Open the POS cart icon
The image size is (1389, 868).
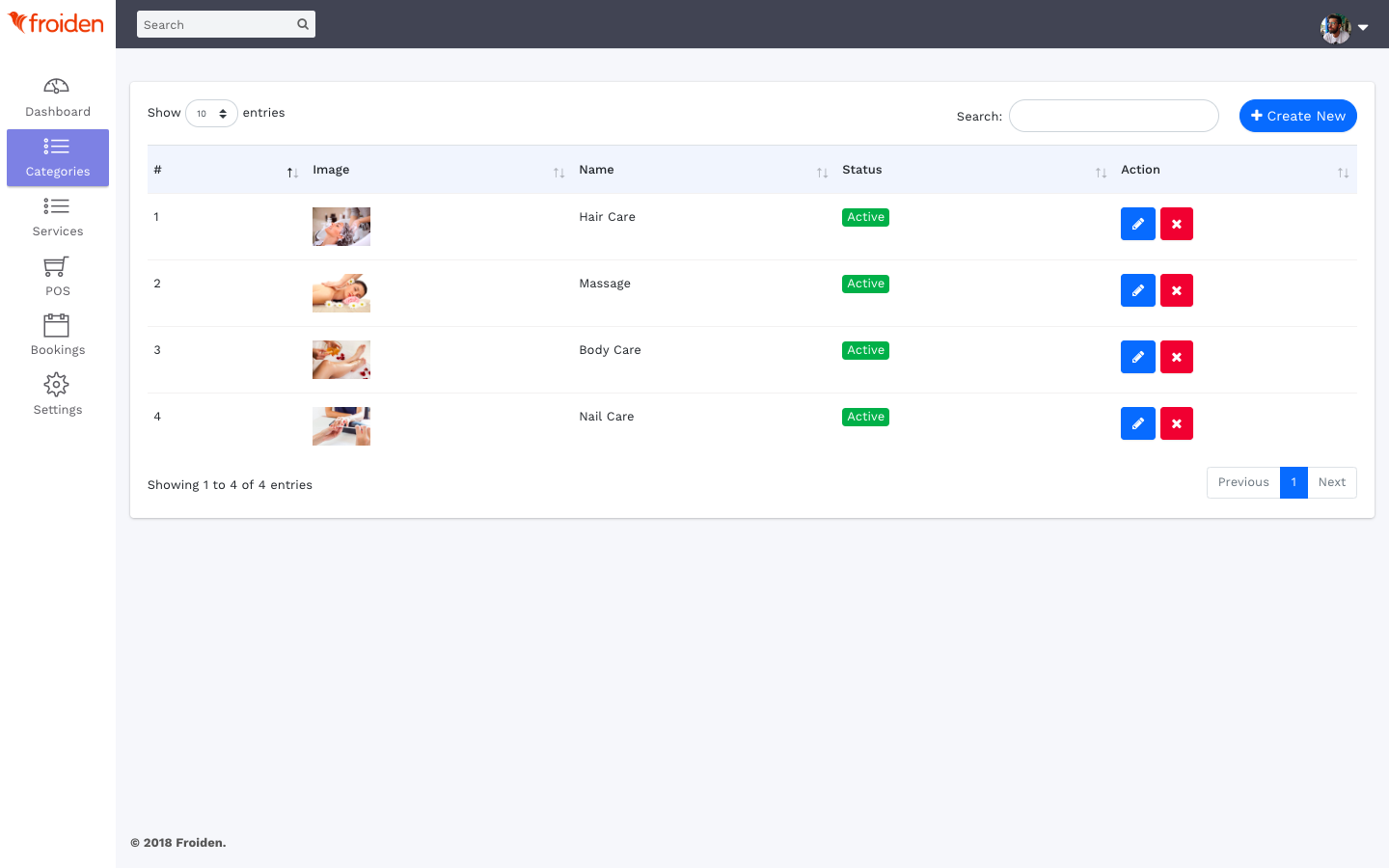coord(57,267)
